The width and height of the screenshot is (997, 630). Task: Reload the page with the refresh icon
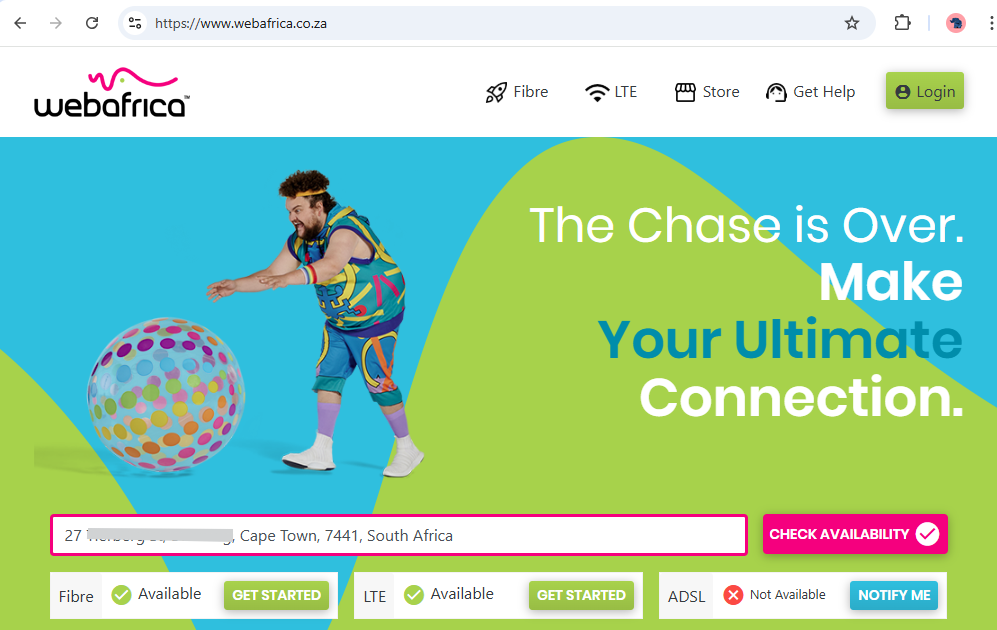coord(92,24)
